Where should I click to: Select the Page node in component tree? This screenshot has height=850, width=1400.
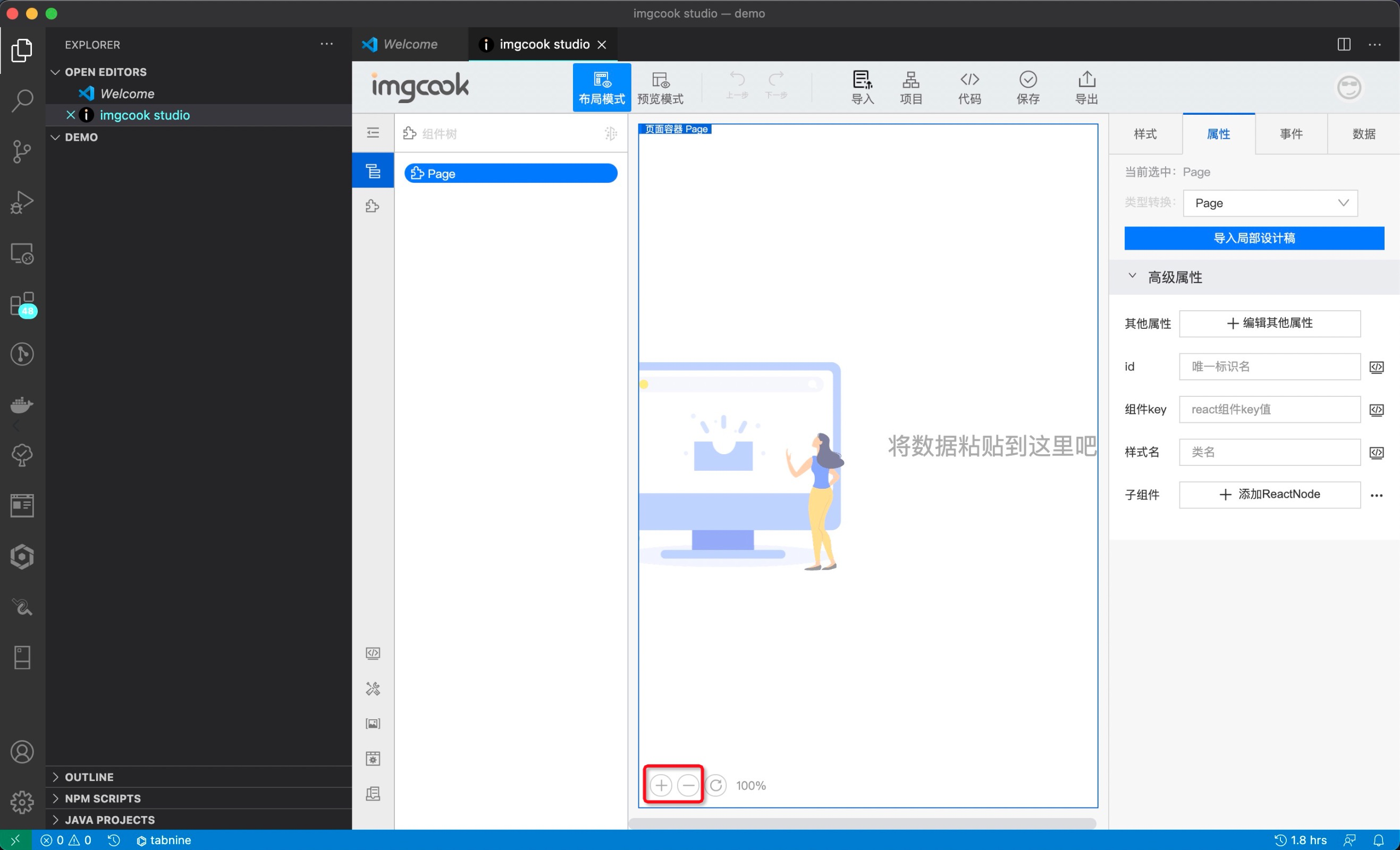point(511,173)
